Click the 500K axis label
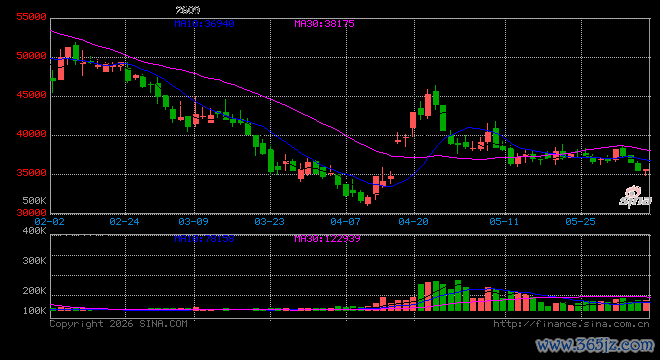The height and width of the screenshot is (360, 660). [35, 200]
